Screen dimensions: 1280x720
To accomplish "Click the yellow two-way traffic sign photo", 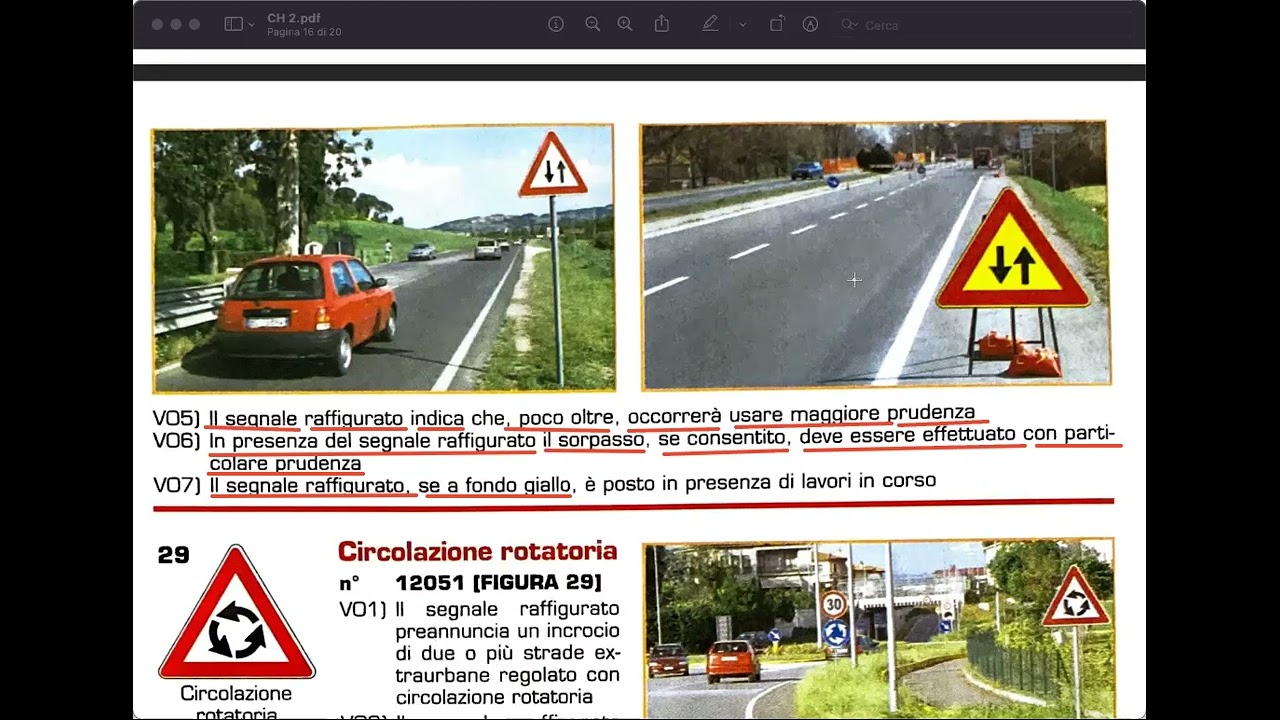I will 875,255.
